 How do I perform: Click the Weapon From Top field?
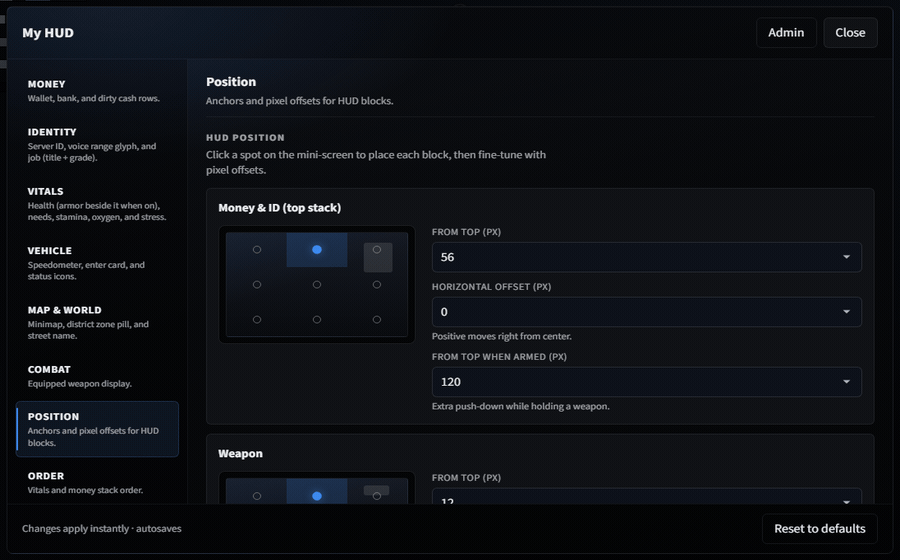pos(646,496)
